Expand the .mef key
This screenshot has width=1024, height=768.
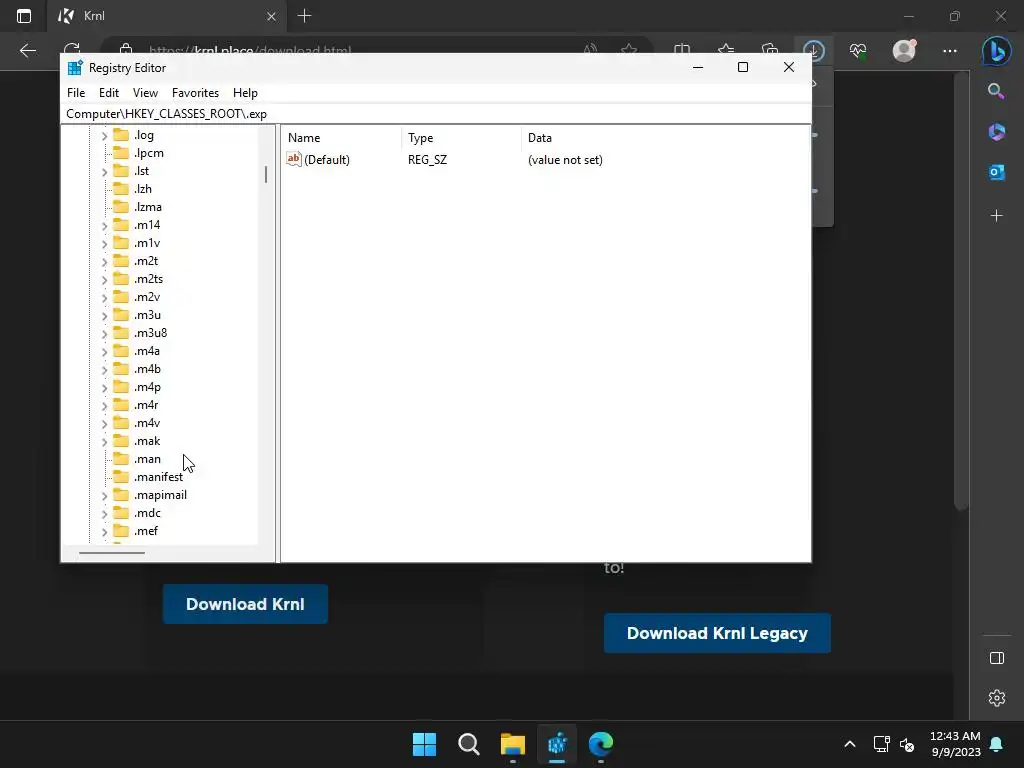click(x=104, y=532)
